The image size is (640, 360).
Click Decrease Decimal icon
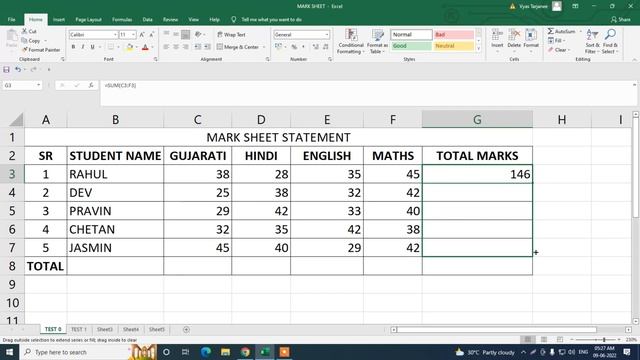(325, 47)
